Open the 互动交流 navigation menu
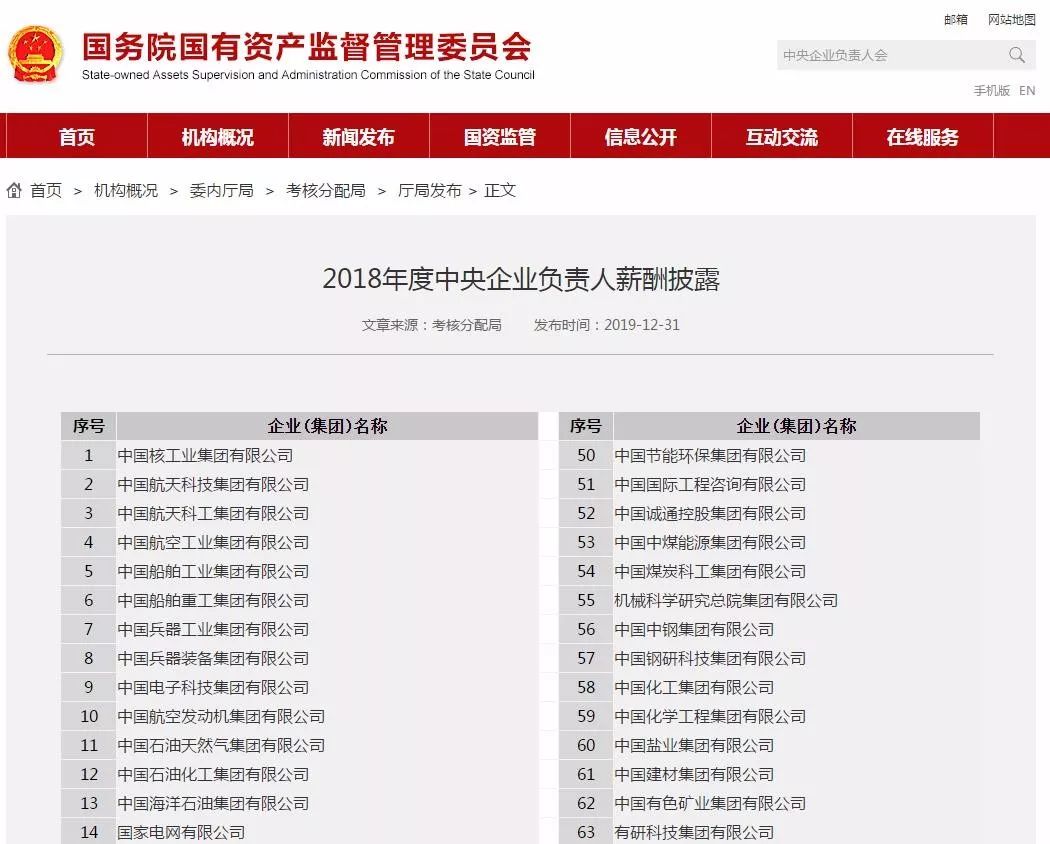Viewport: 1050px width, 844px height. pyautogui.click(x=781, y=137)
